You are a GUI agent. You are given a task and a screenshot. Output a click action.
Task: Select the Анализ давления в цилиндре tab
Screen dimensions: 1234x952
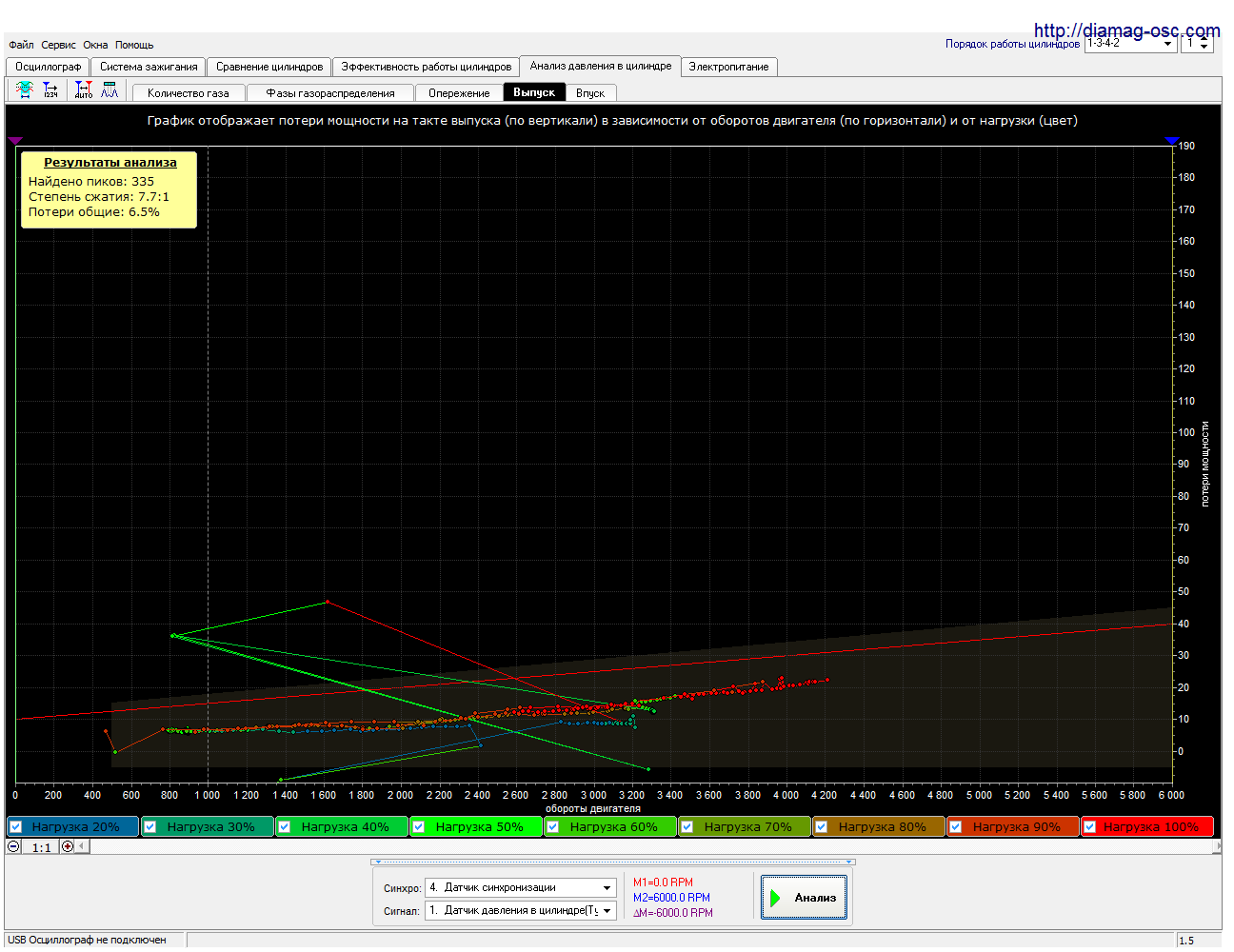pos(601,66)
